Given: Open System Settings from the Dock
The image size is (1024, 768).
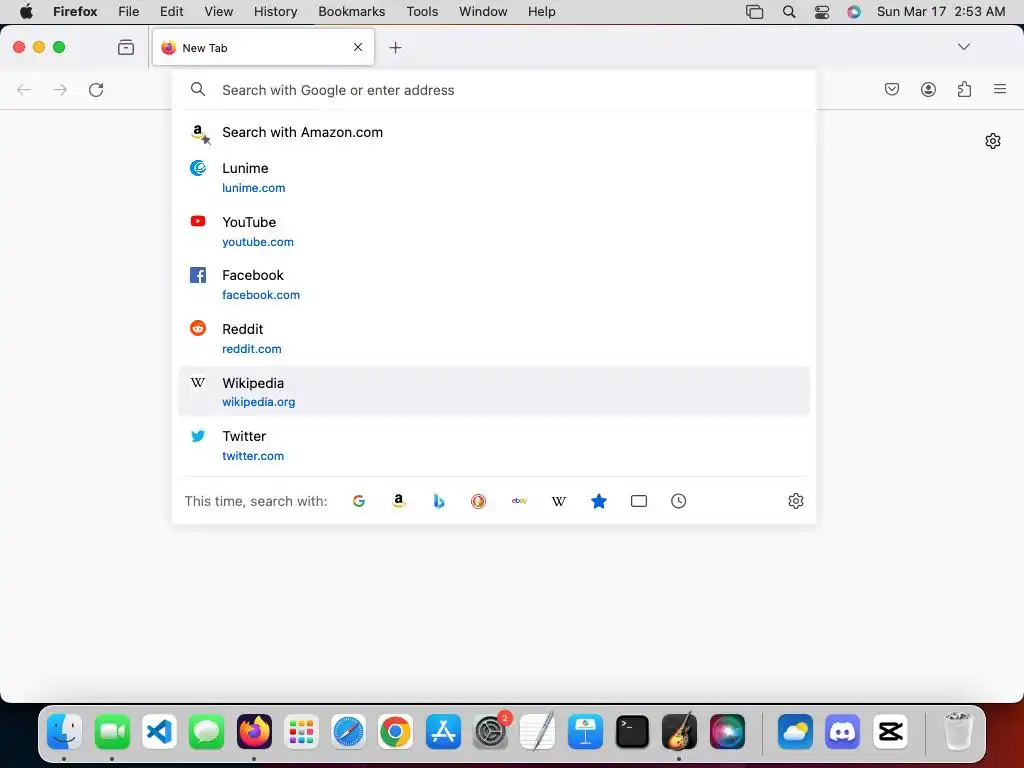Looking at the screenshot, I should [490, 731].
